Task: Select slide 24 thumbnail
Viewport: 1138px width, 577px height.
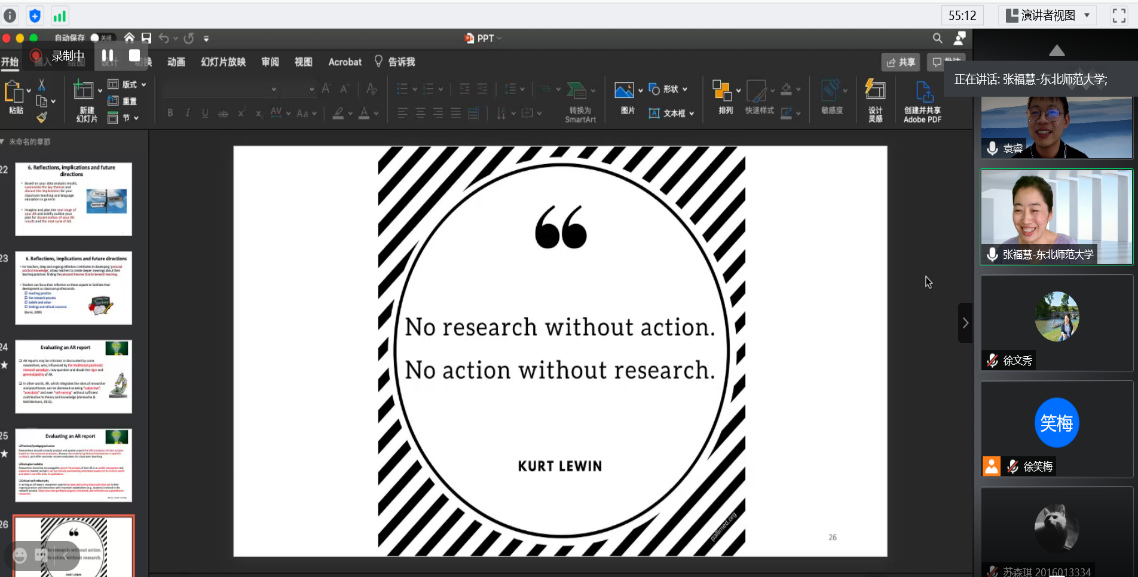Action: point(73,377)
